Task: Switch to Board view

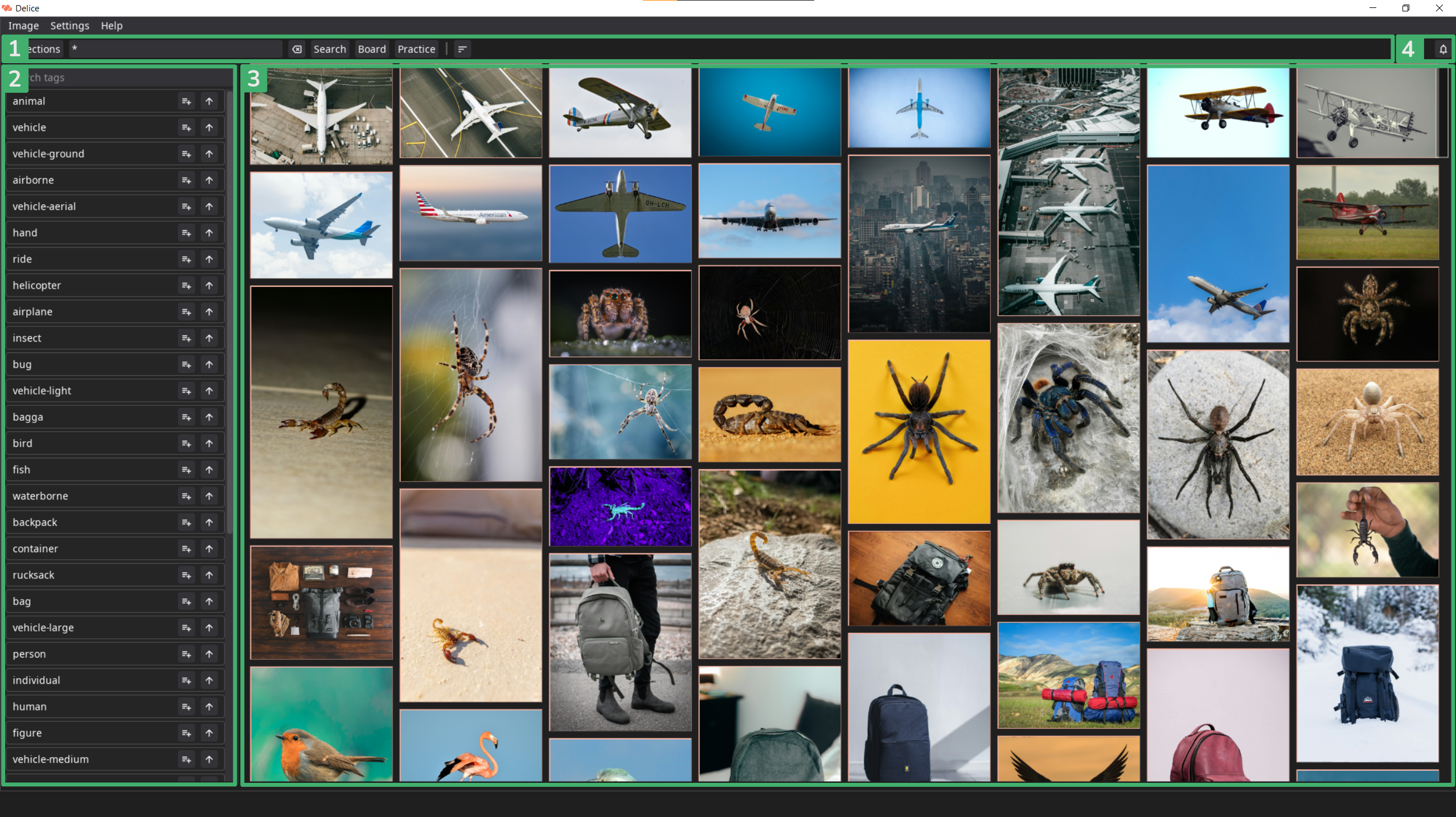Action: coord(371,49)
